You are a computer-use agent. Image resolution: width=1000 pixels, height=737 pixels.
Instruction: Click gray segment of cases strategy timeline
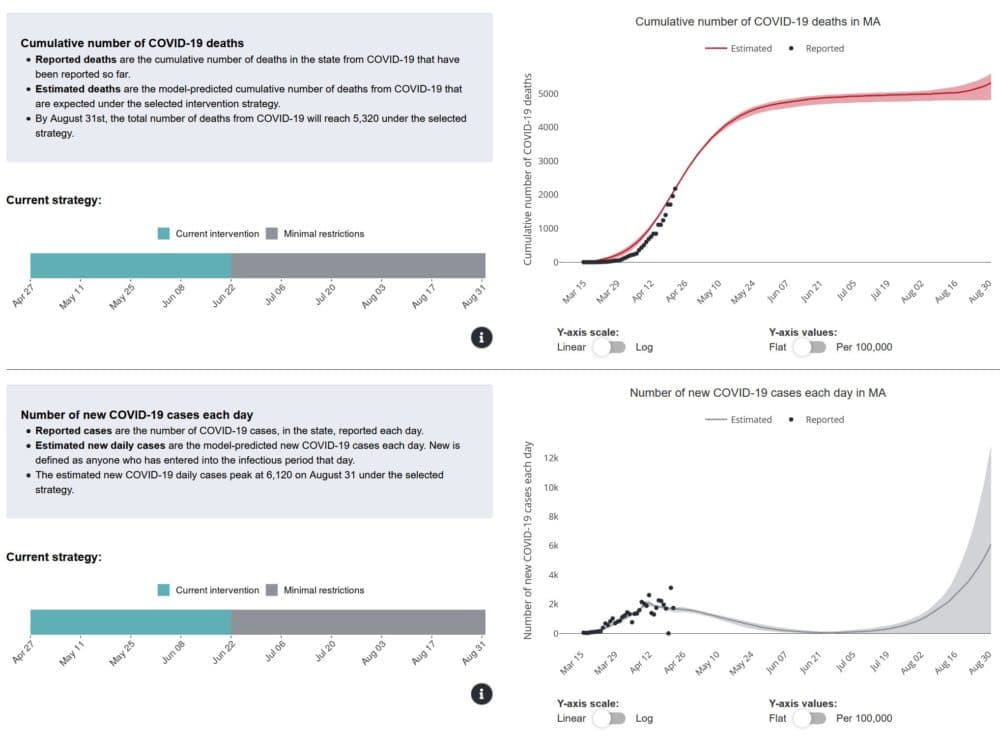[358, 622]
